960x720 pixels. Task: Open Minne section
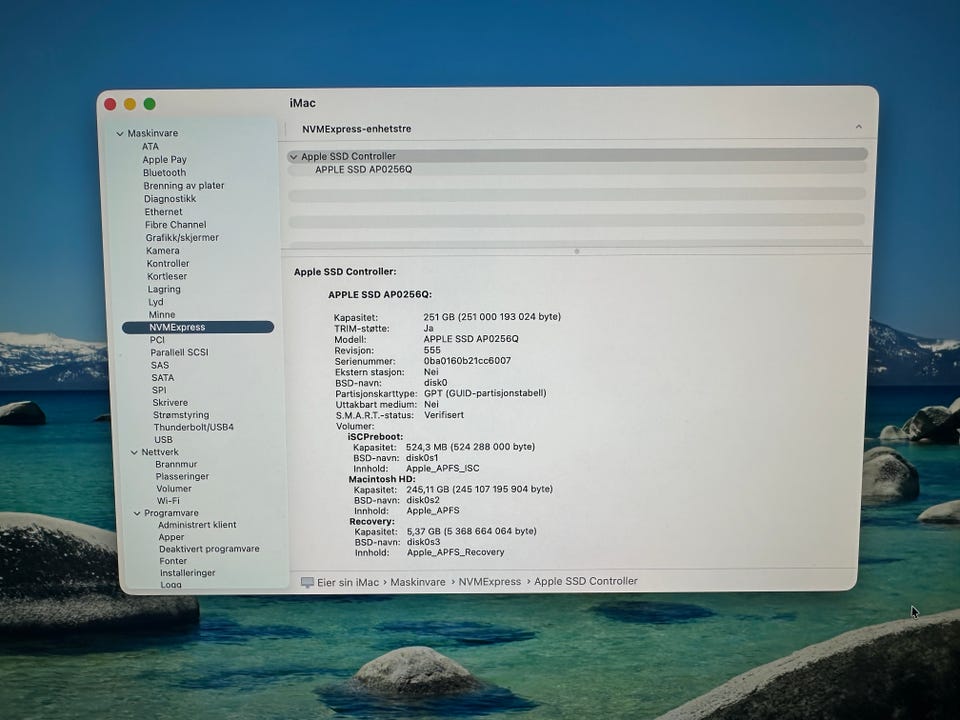point(162,315)
